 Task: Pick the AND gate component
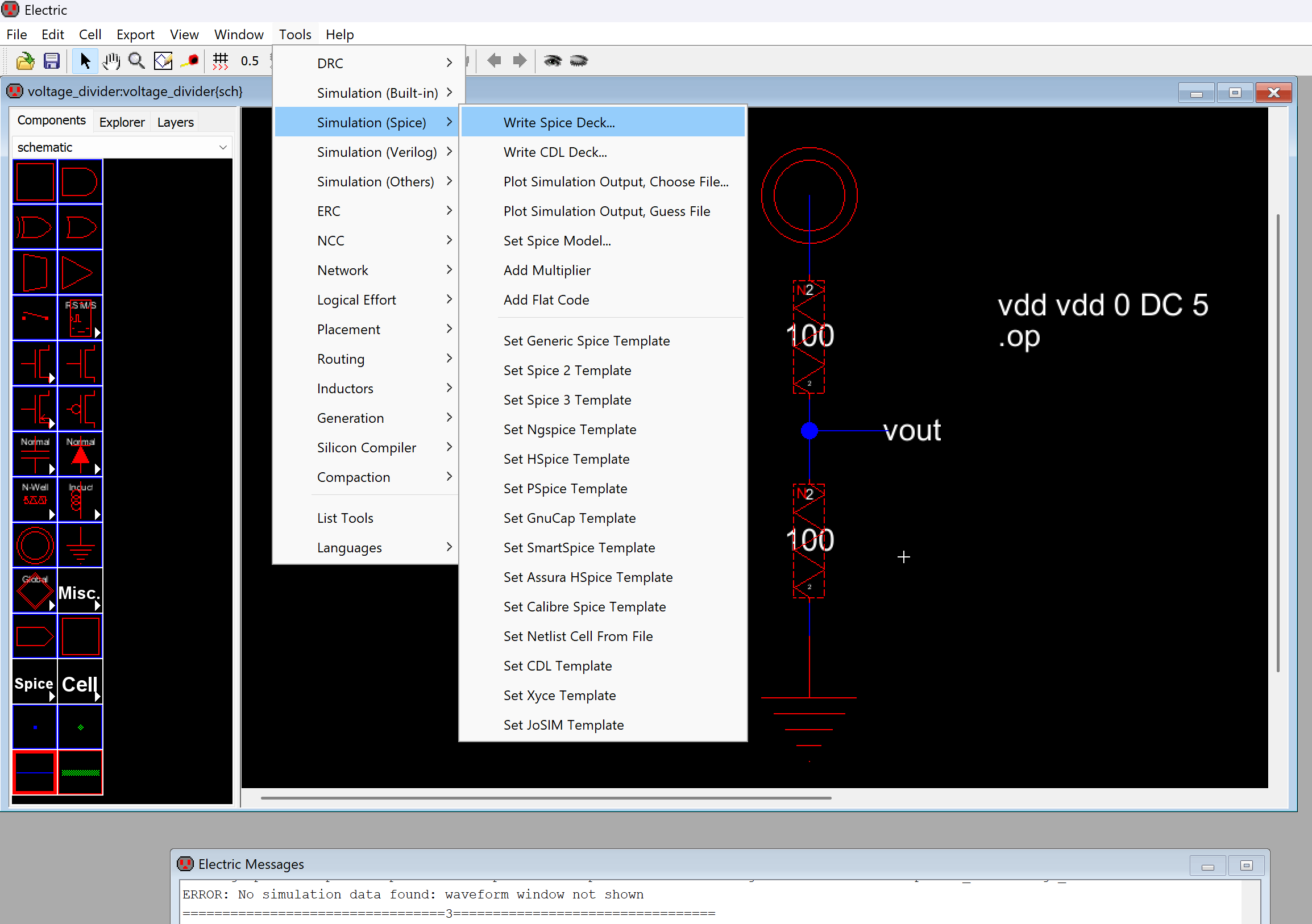[x=80, y=182]
